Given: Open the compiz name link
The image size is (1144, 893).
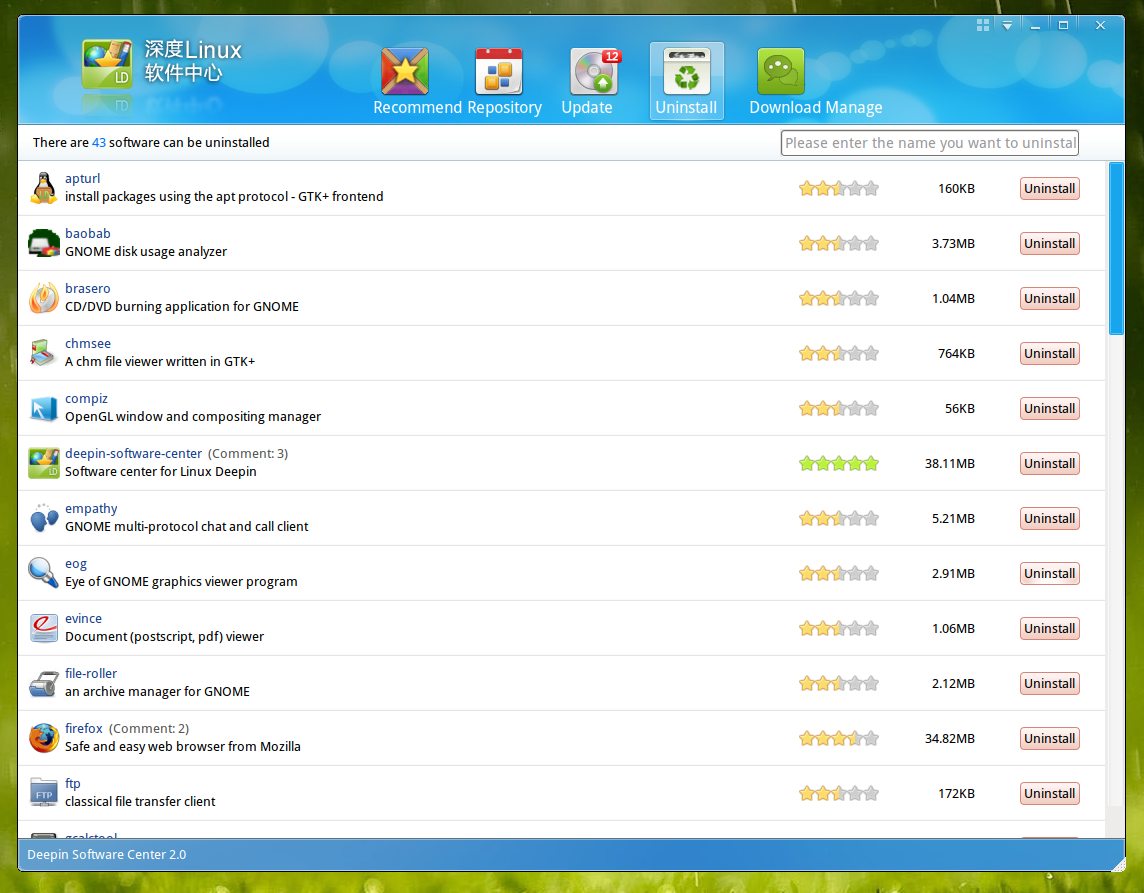Looking at the screenshot, I should [86, 398].
